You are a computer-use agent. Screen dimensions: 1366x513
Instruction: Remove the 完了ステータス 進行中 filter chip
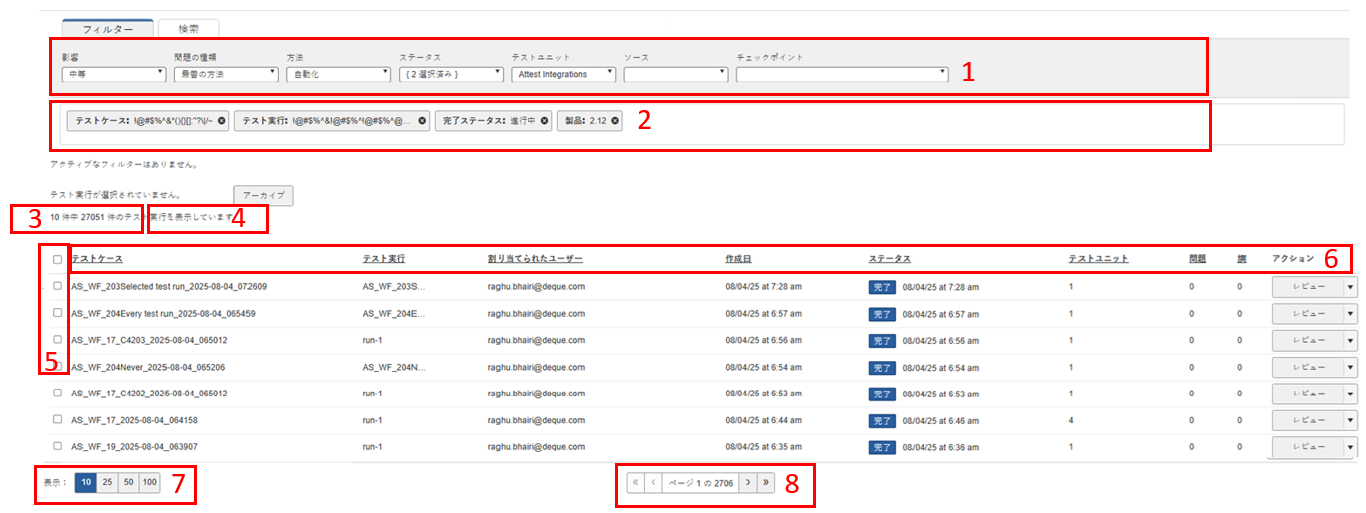pos(544,121)
